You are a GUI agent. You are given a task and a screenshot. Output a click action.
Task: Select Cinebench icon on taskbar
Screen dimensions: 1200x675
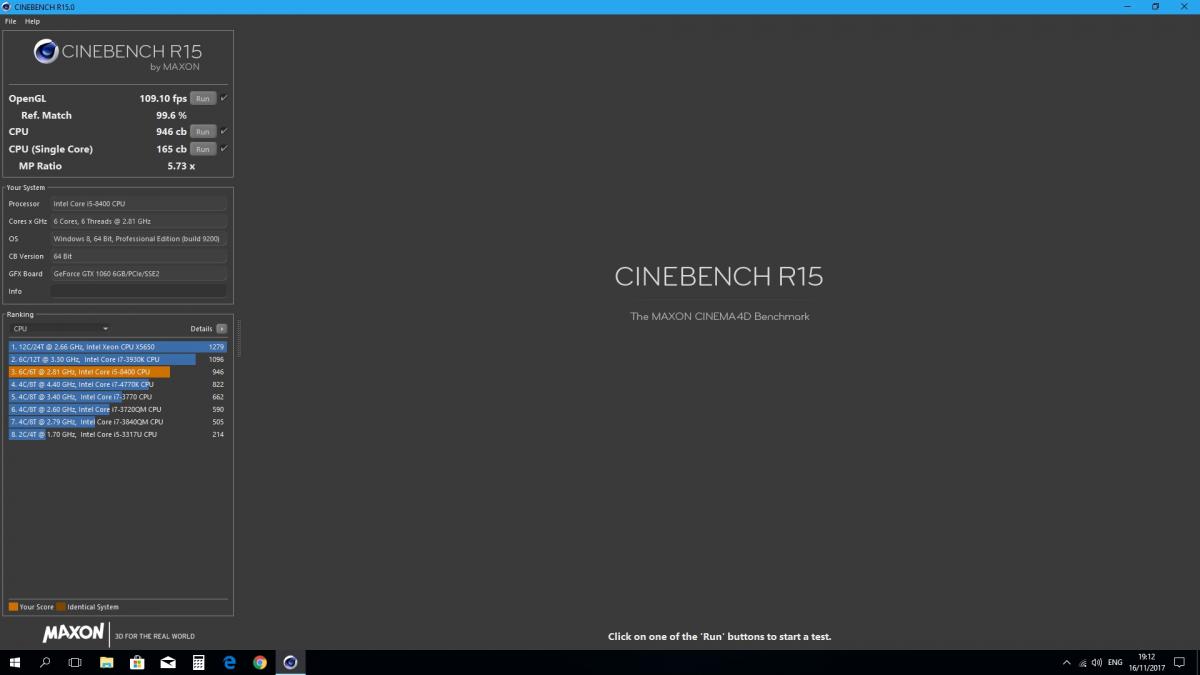[290, 662]
